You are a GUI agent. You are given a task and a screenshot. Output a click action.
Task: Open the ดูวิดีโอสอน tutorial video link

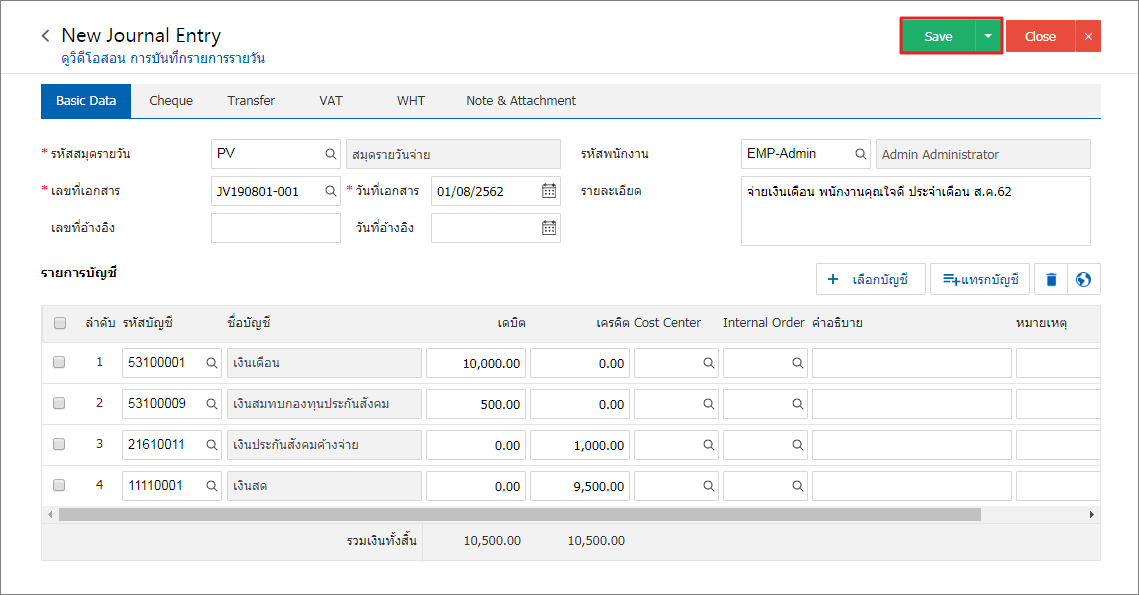point(163,59)
